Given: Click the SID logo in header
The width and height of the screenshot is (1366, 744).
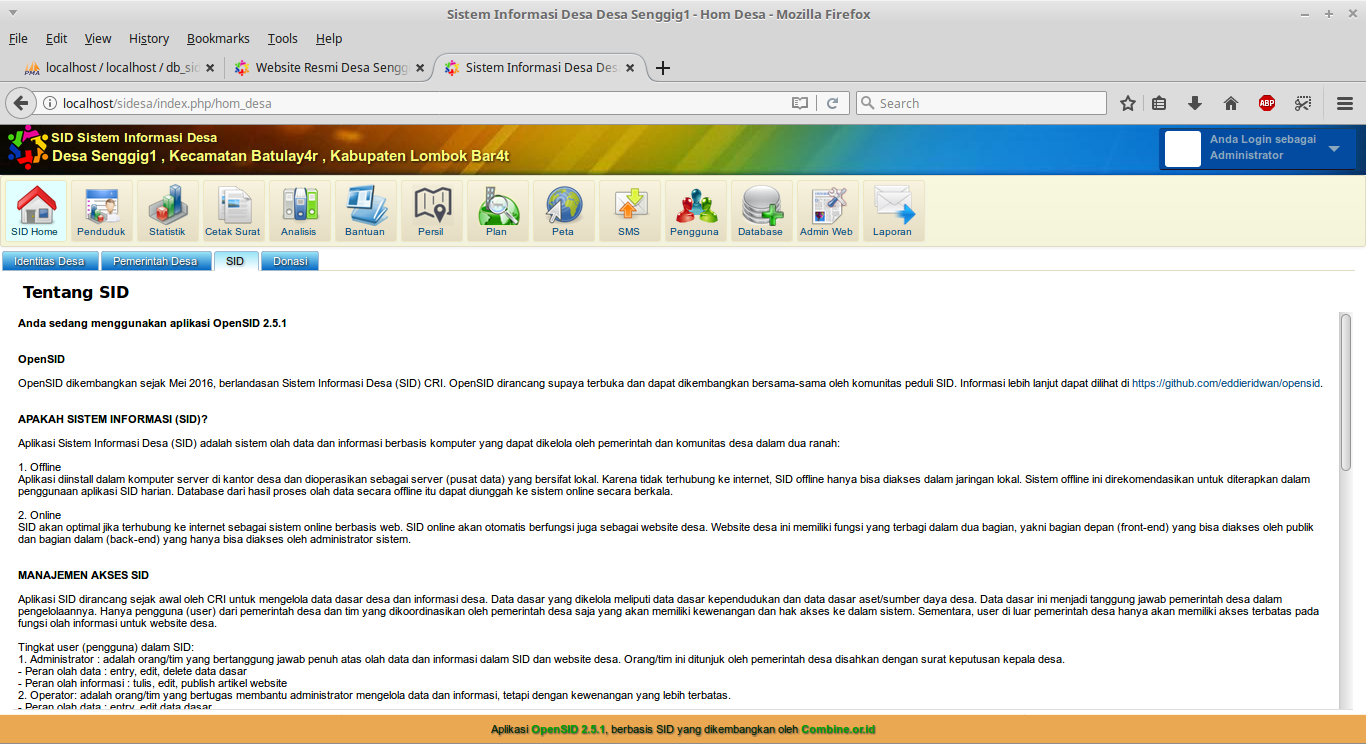Looking at the screenshot, I should coord(27,148).
